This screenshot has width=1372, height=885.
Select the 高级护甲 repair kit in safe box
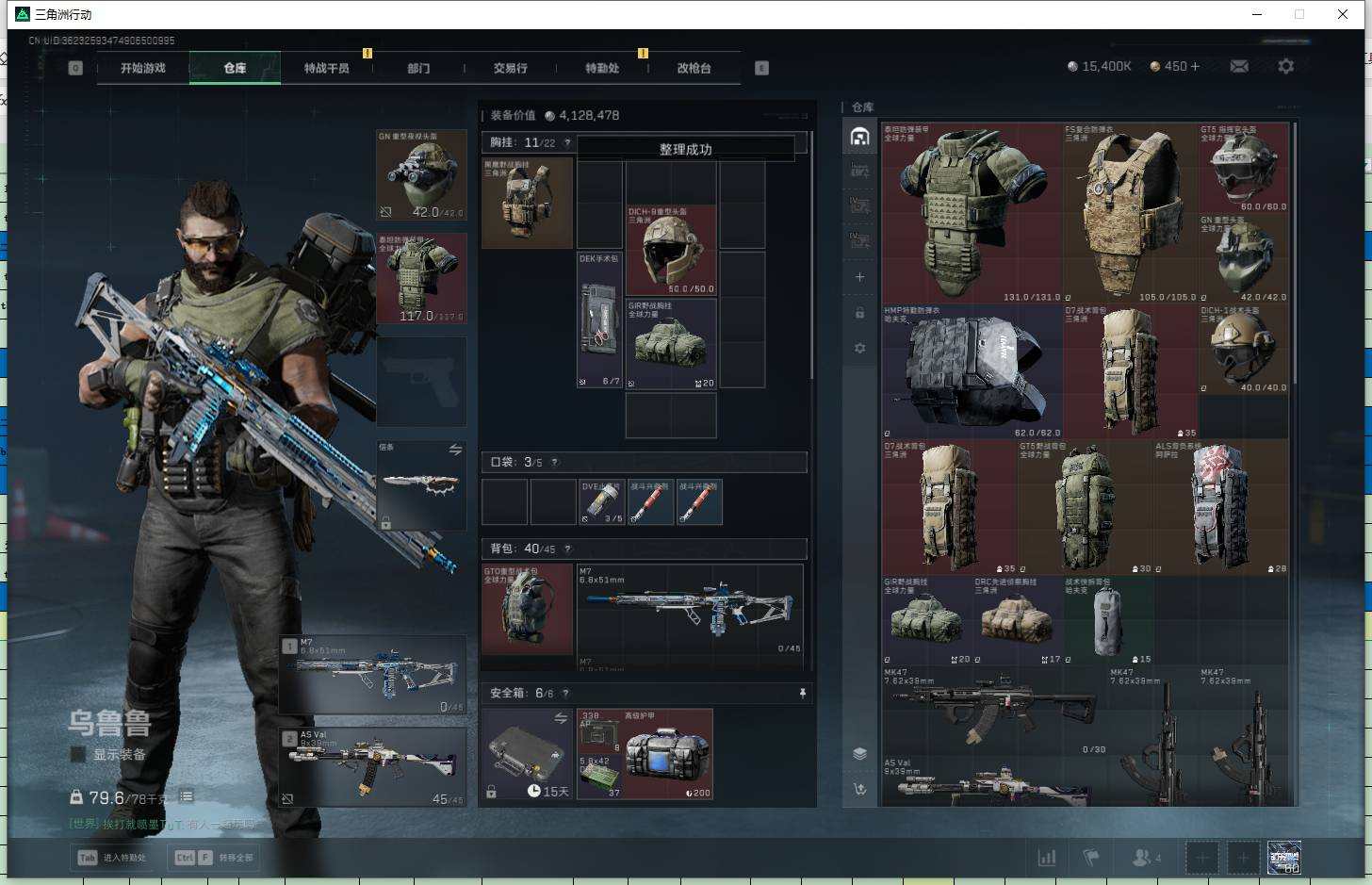(667, 754)
